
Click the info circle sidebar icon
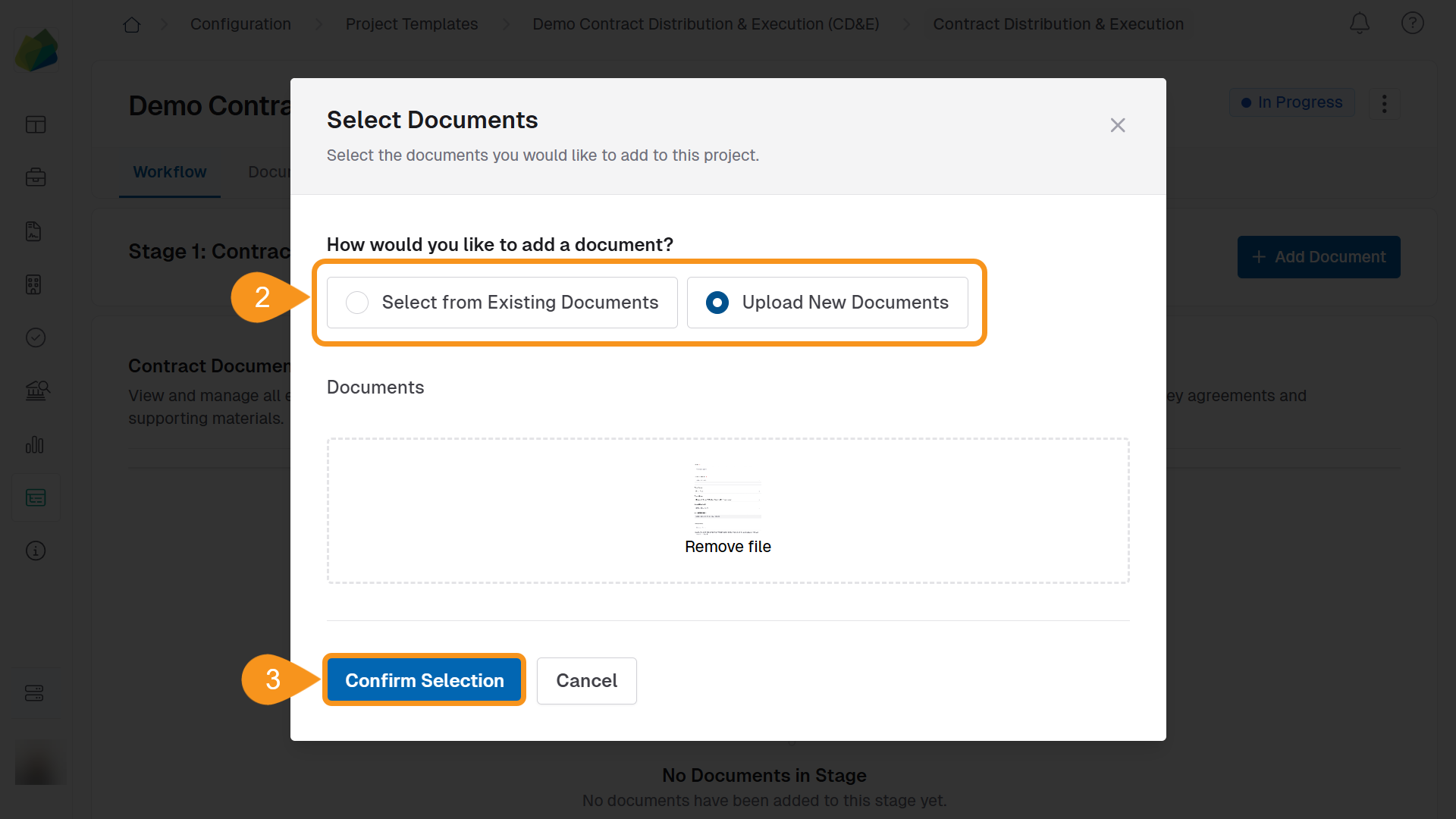[x=36, y=551]
